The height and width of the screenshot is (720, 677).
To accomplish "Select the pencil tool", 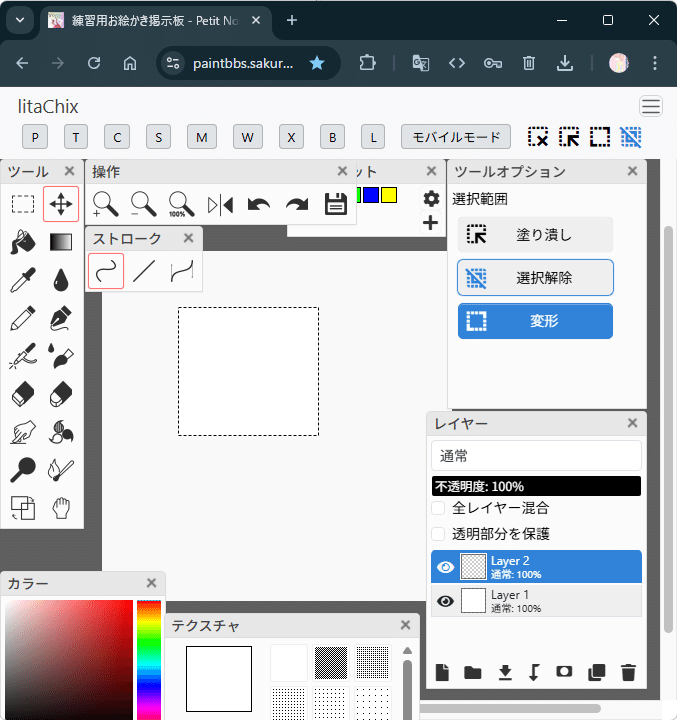I will (x=23, y=318).
